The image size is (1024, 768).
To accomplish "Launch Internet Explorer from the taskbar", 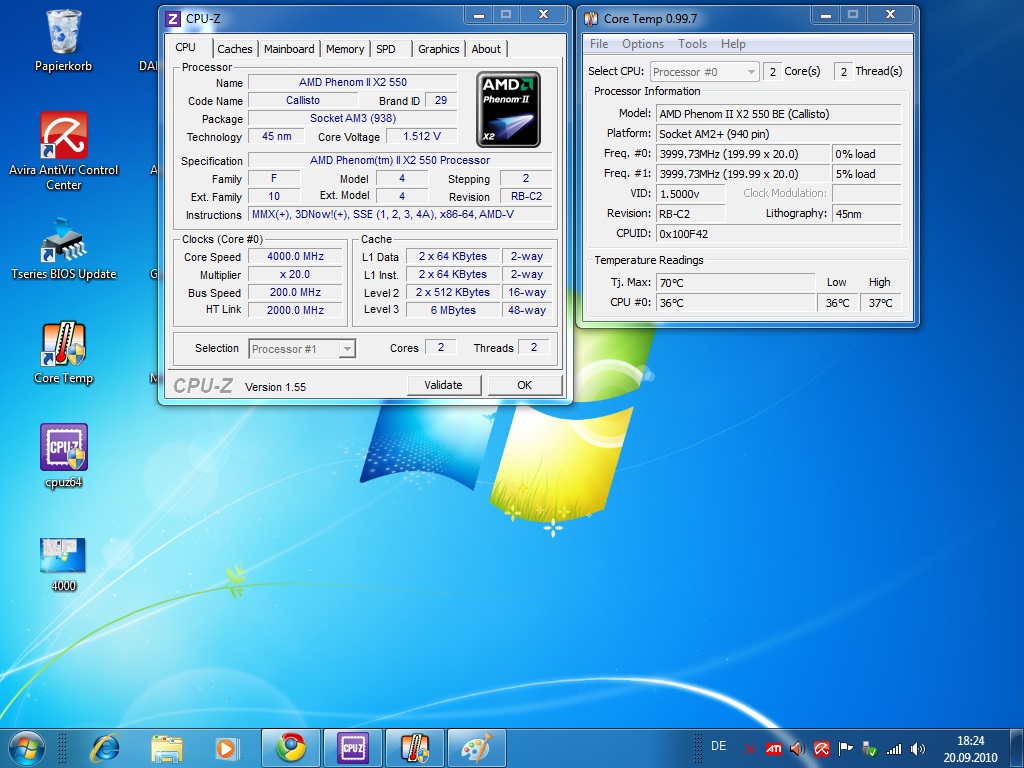I will (x=106, y=748).
